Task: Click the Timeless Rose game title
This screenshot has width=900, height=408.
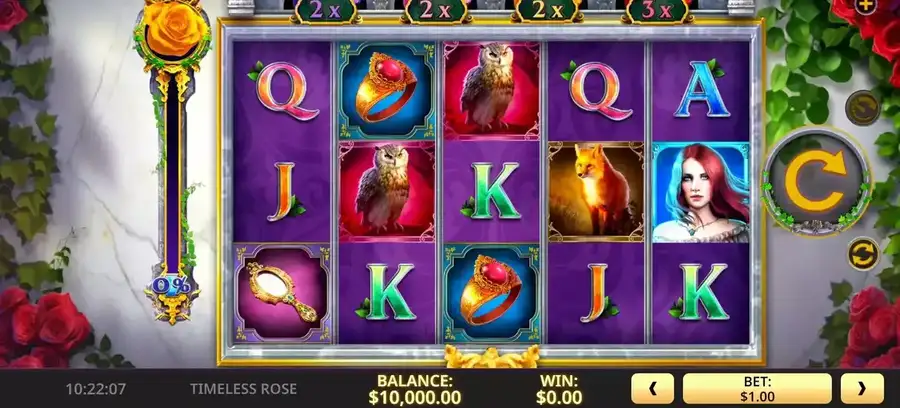Action: pos(243,389)
